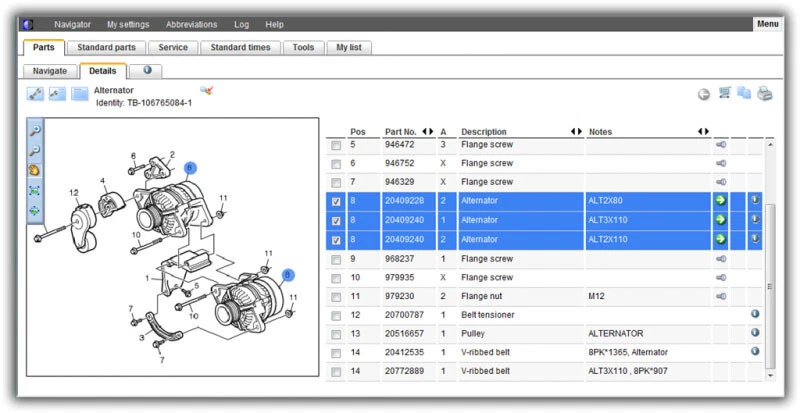Click the first wrench icon beside Alternator
Viewport: 800px width, 413px height.
[x=36, y=93]
